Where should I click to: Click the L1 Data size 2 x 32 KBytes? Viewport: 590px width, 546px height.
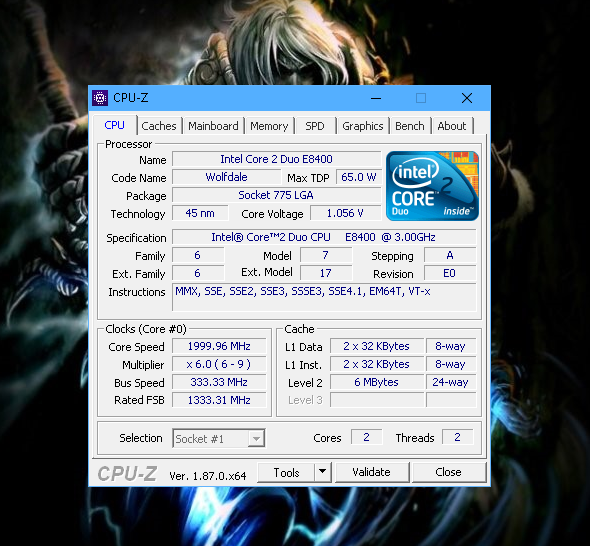tap(377, 346)
